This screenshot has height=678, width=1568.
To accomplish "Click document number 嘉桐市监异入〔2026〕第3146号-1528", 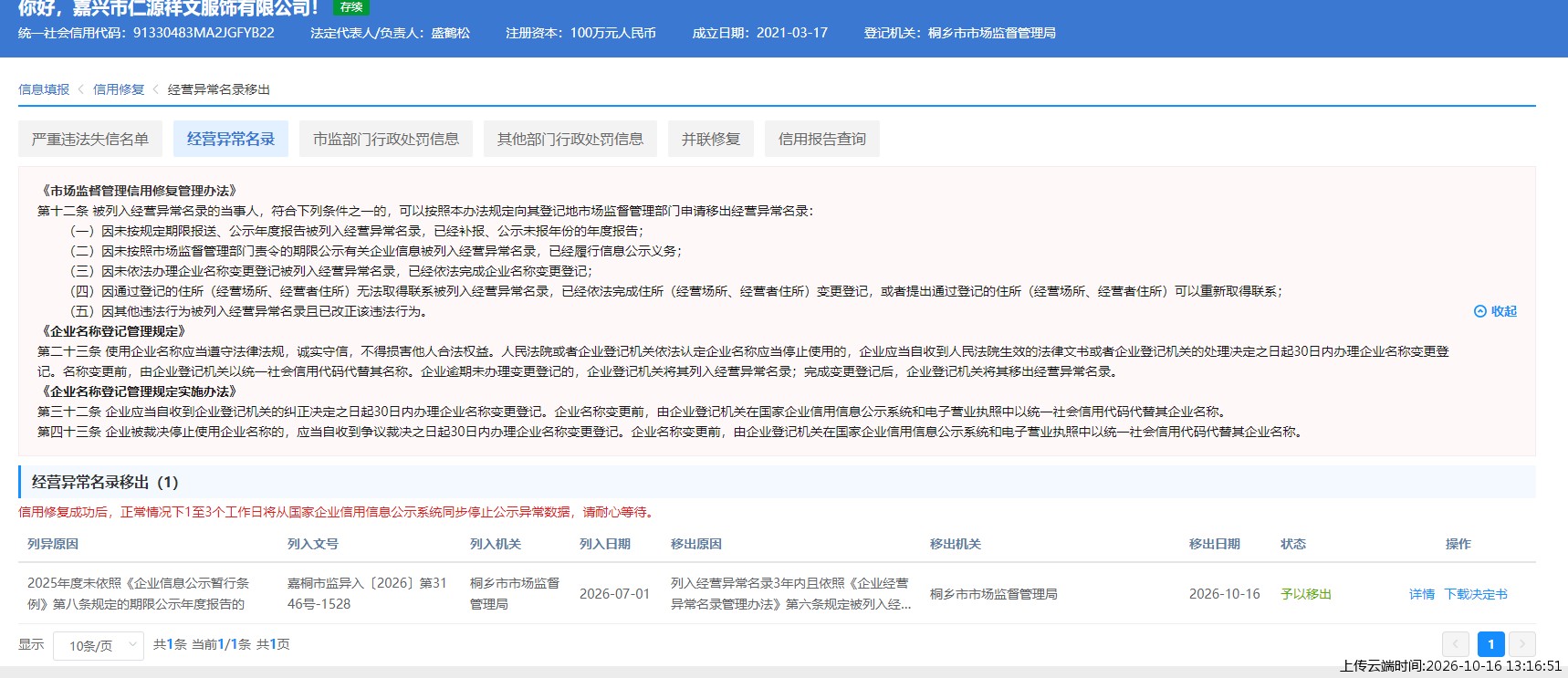I will pyautogui.click(x=367, y=593).
